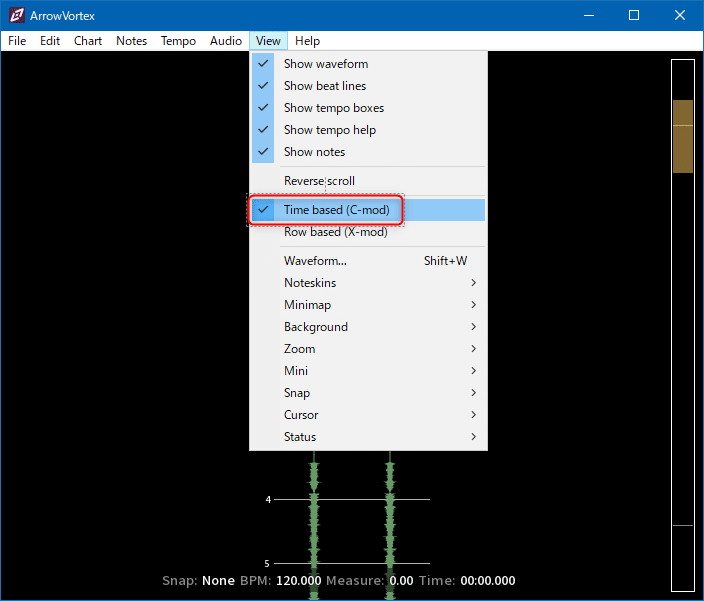Expand the Background submenu
The height and width of the screenshot is (601, 704).
tap(368, 327)
